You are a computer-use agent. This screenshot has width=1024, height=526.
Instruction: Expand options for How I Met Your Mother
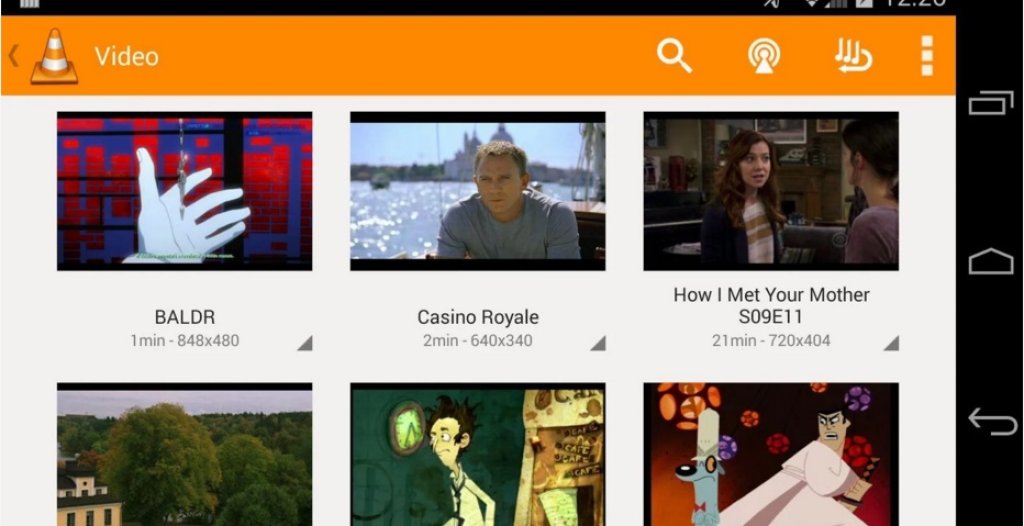tap(891, 344)
